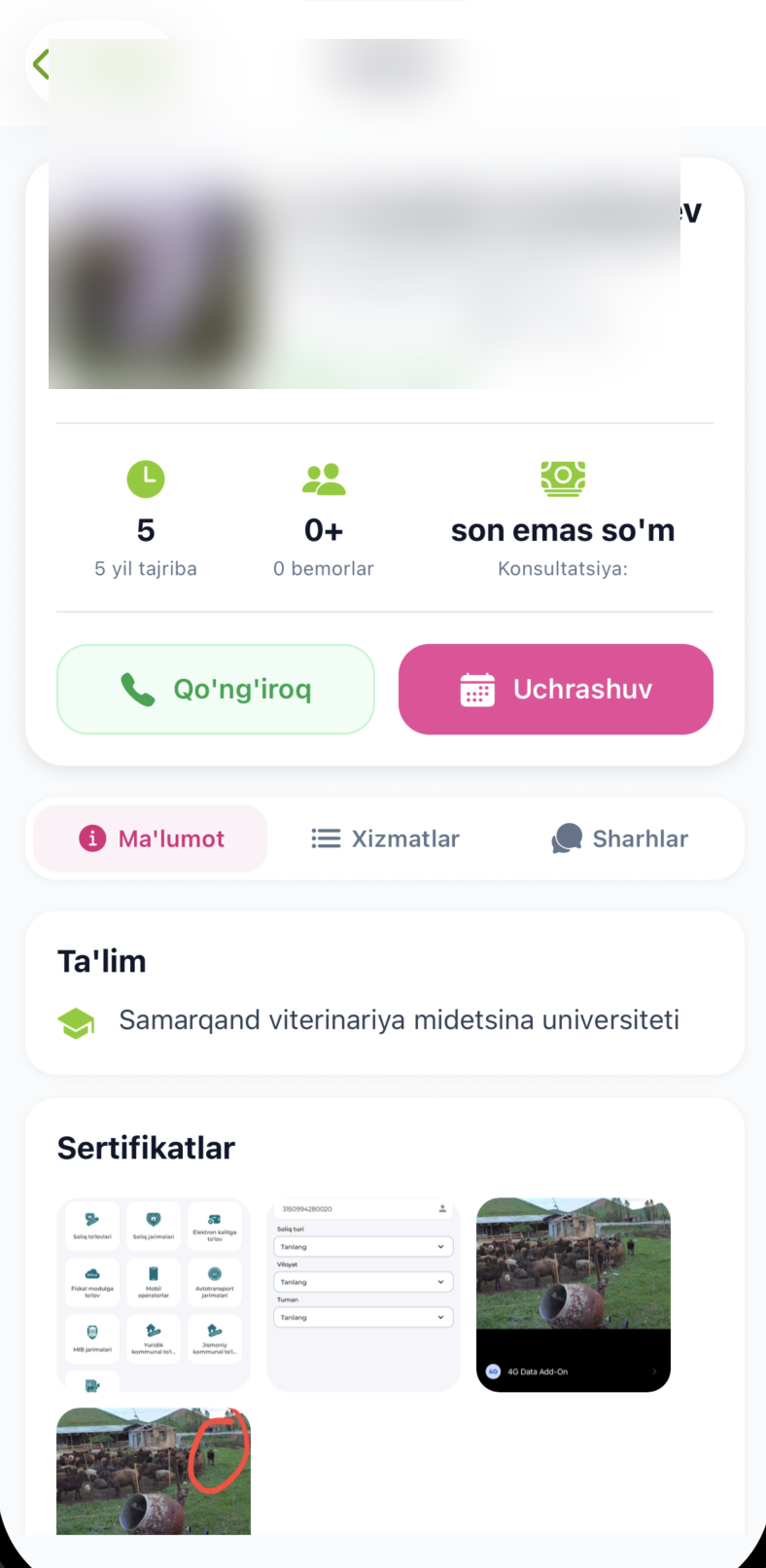Open the Sharhlar reviews tab
Image resolution: width=766 pixels, height=1568 pixels.
tap(620, 838)
